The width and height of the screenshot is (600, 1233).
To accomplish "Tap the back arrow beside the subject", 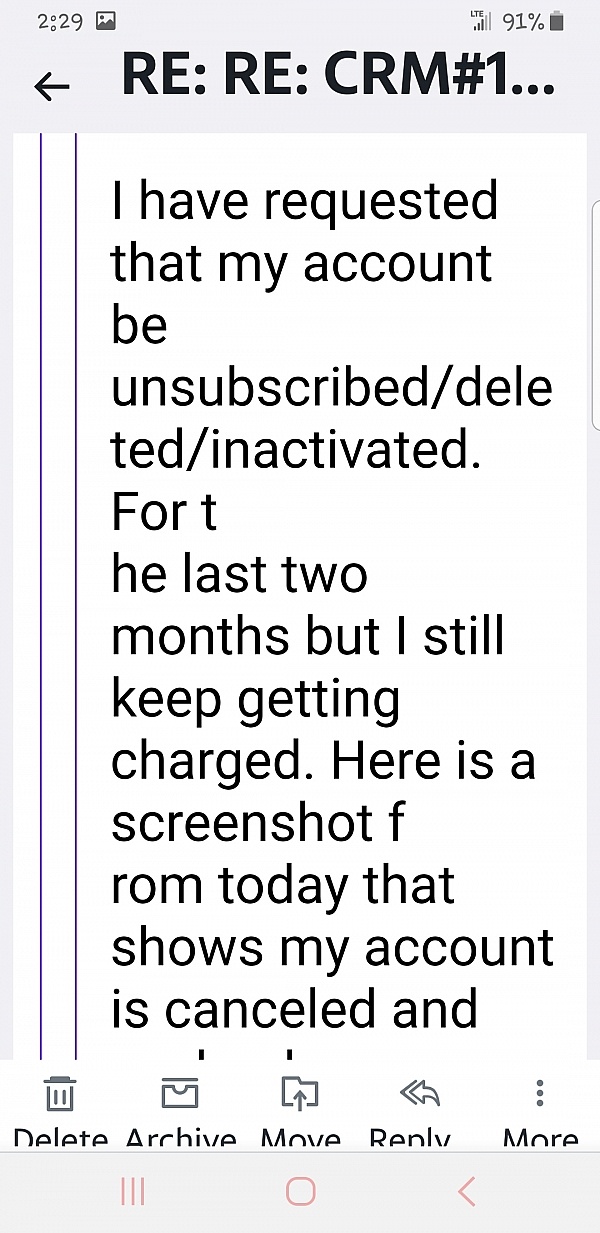I will (x=52, y=87).
